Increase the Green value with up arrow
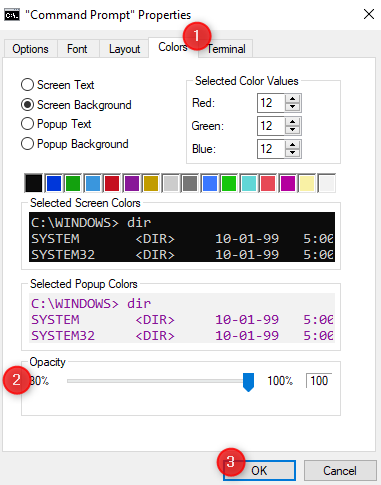Image resolution: width=381 pixels, height=485 pixels. pyautogui.click(x=293, y=122)
